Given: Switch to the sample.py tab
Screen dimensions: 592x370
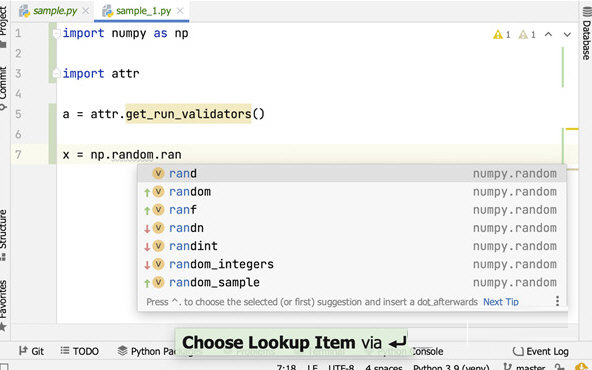Looking at the screenshot, I should pyautogui.click(x=54, y=11).
